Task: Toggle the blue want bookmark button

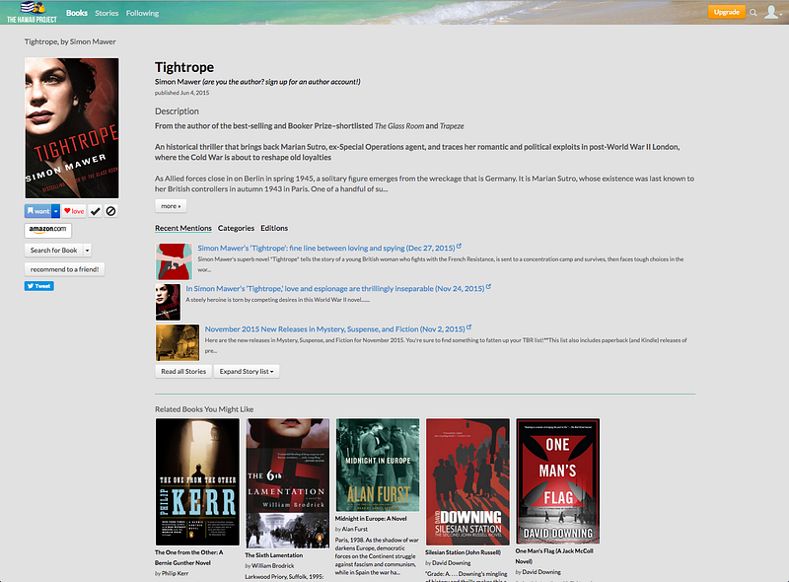Action: tap(37, 211)
